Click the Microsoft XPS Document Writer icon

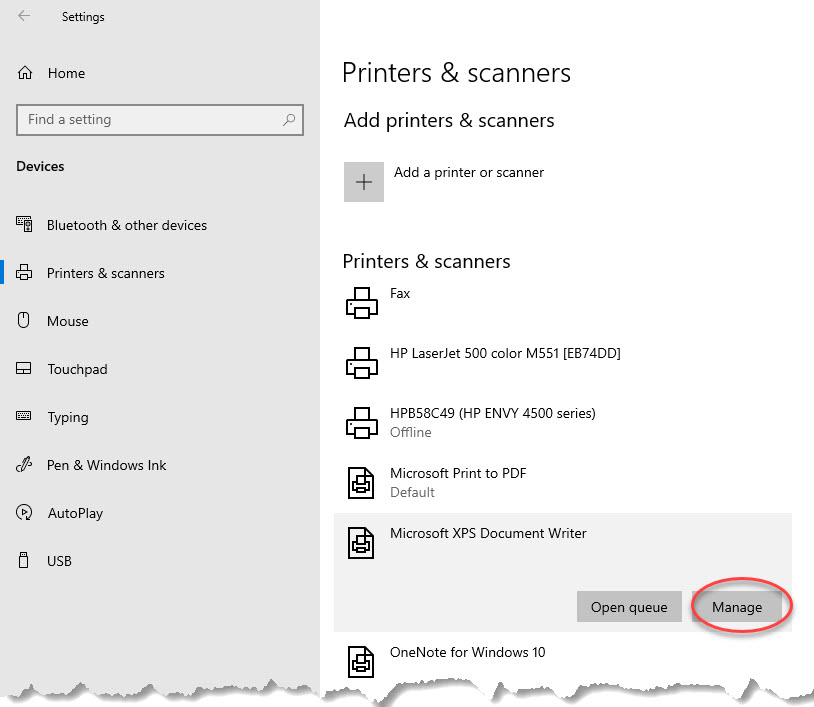click(x=361, y=543)
